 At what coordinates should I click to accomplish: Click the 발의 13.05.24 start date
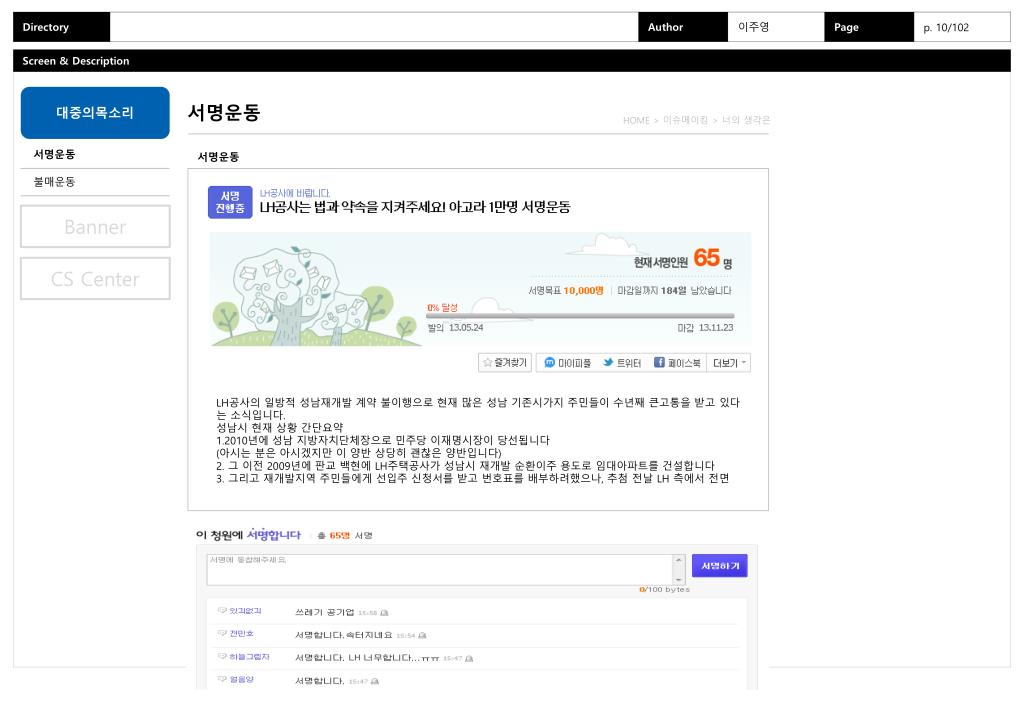coord(455,328)
